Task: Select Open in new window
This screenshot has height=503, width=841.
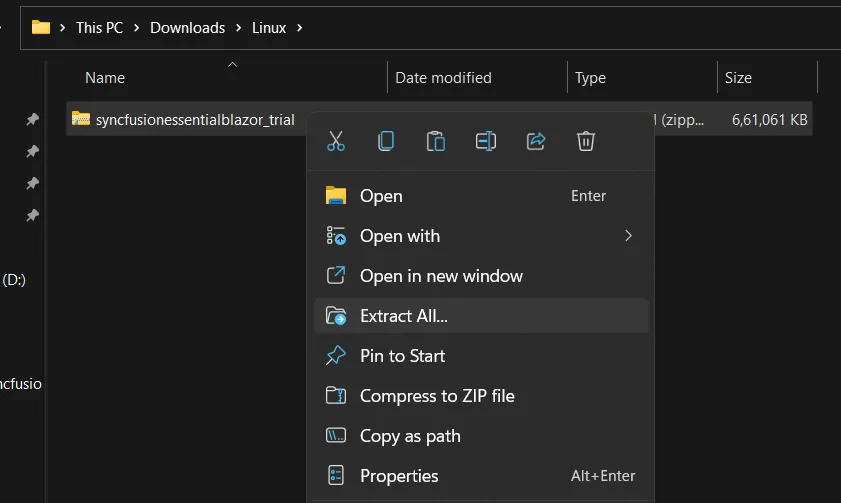Action: [x=481, y=276]
